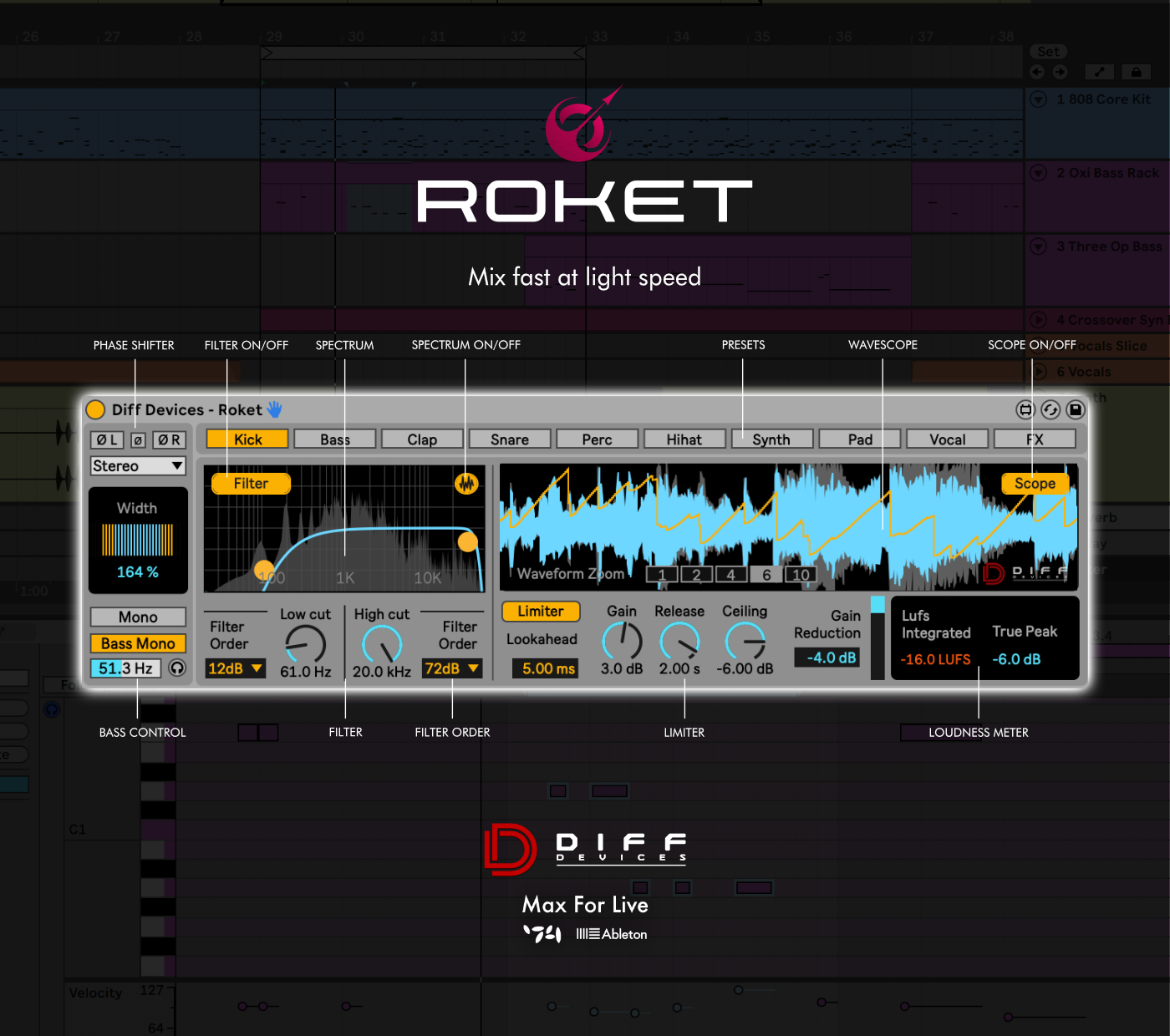Click the device on/off power circle
This screenshot has width=1170, height=1036.
[96, 409]
